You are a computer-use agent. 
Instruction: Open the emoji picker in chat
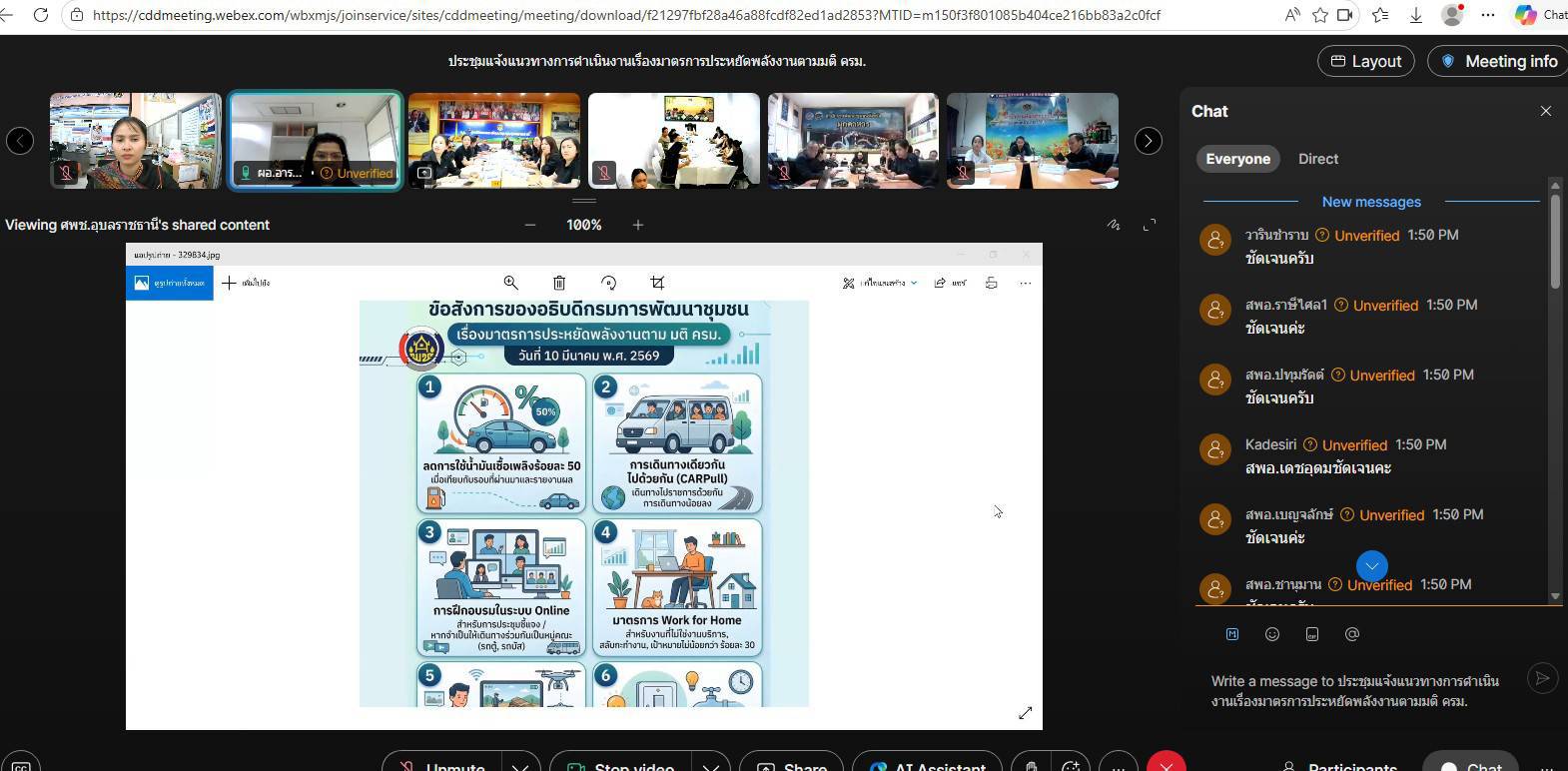pos(1271,634)
